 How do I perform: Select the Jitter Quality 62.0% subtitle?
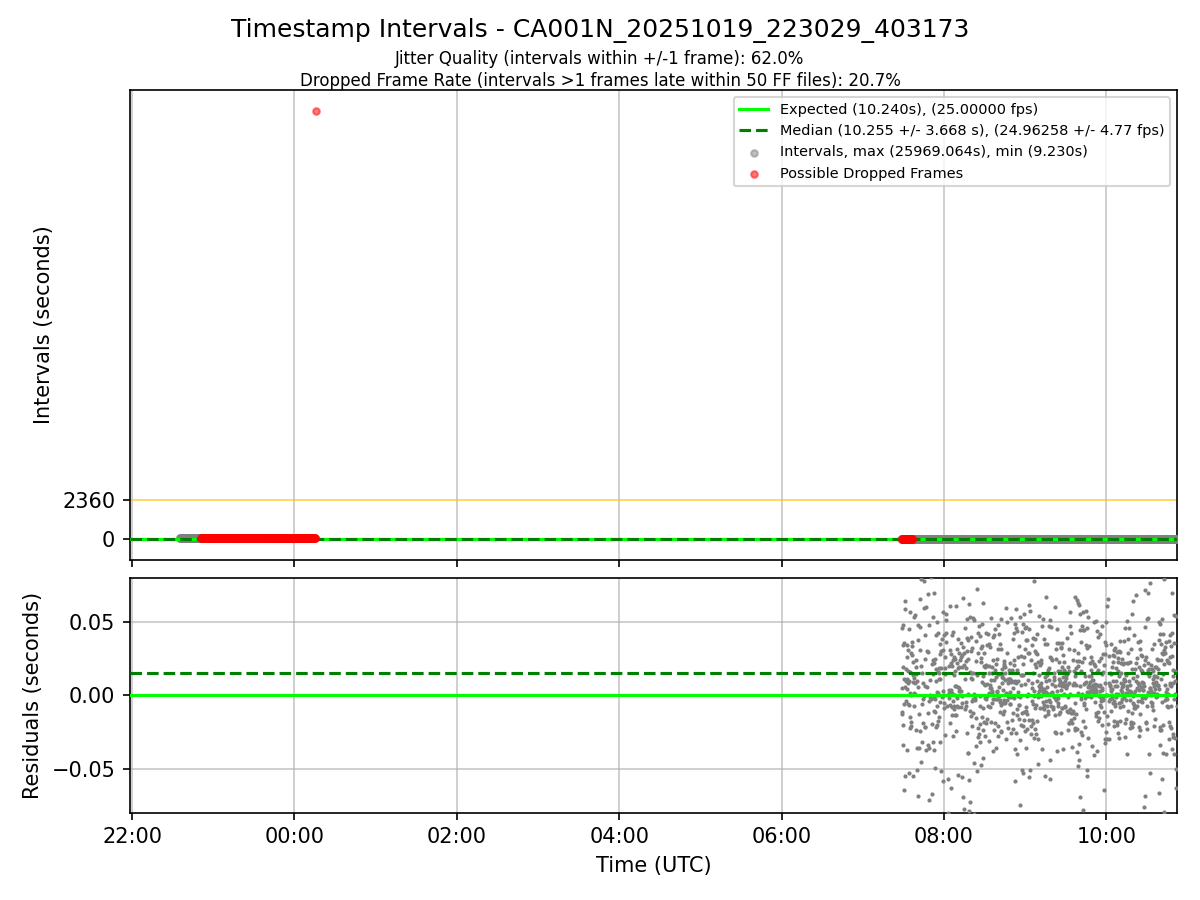tap(599, 59)
